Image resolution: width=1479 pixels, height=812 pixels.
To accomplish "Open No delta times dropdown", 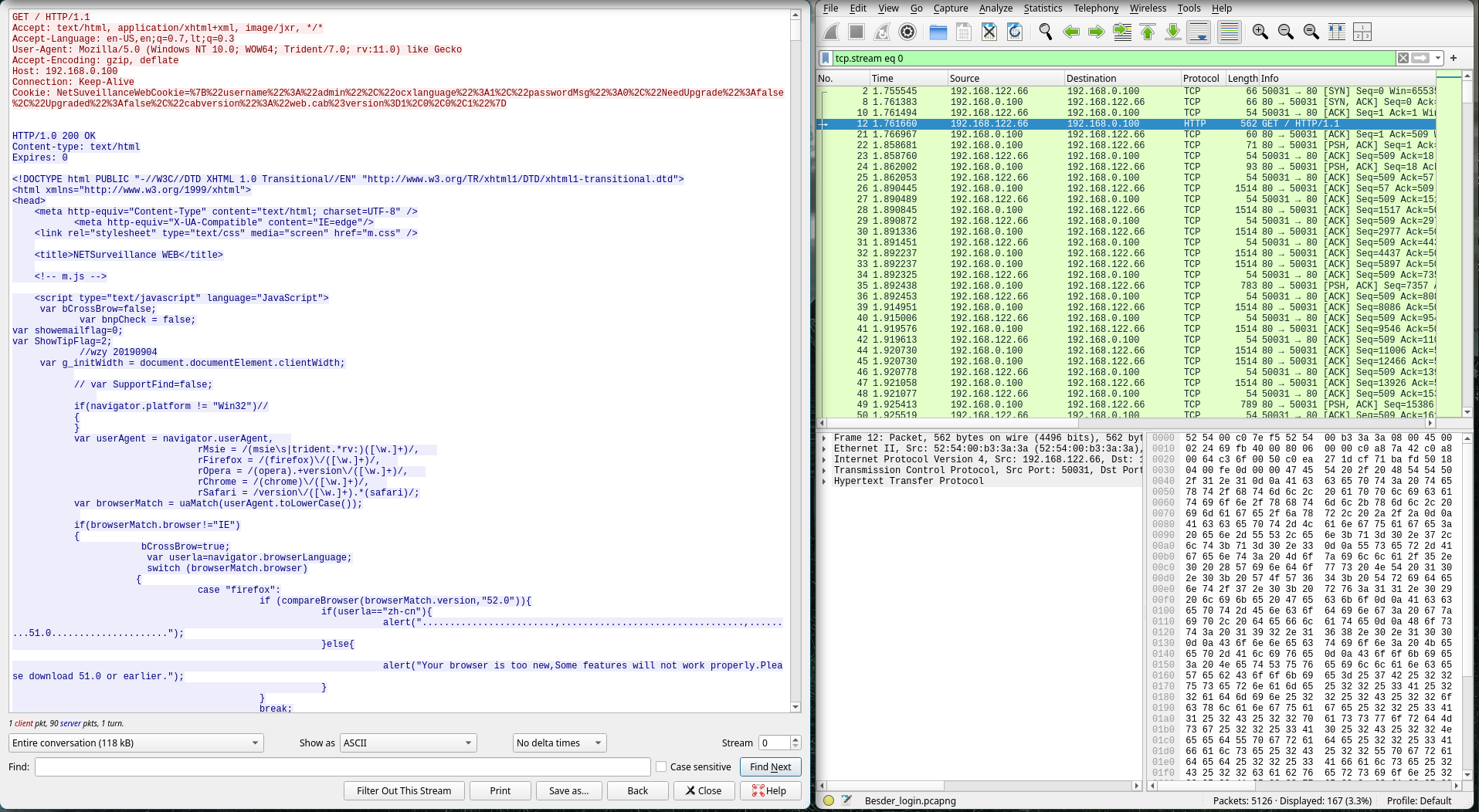I will click(x=559, y=743).
